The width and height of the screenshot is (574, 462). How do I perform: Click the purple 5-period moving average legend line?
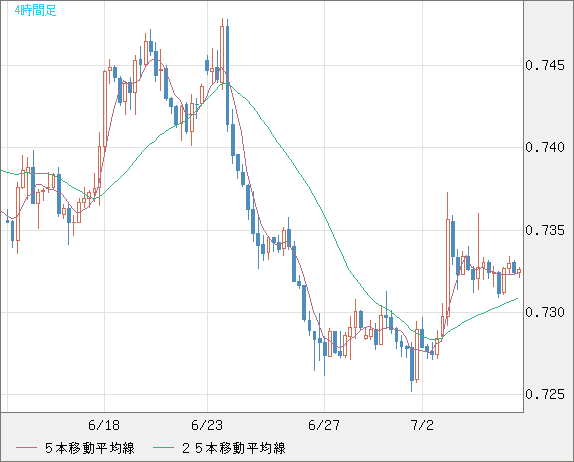(x=26, y=448)
